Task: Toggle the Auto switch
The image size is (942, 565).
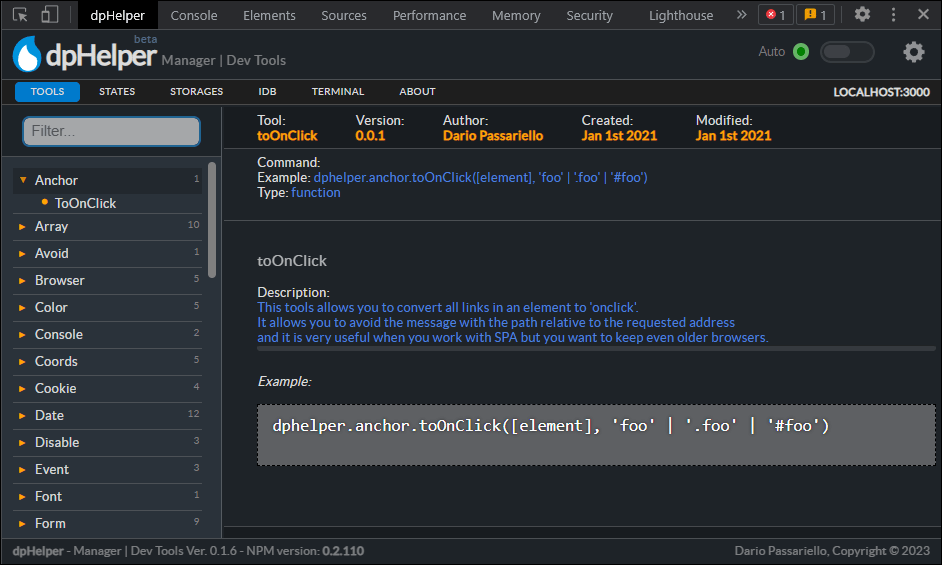Action: point(847,52)
